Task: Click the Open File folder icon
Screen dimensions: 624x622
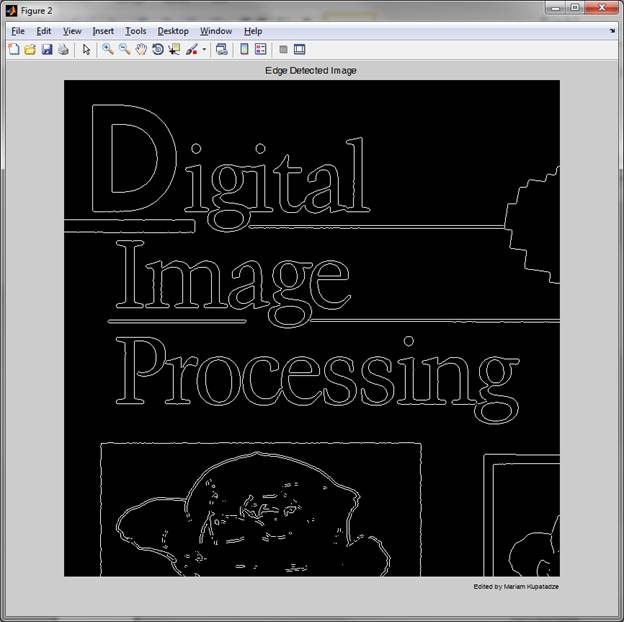Action: [x=30, y=49]
